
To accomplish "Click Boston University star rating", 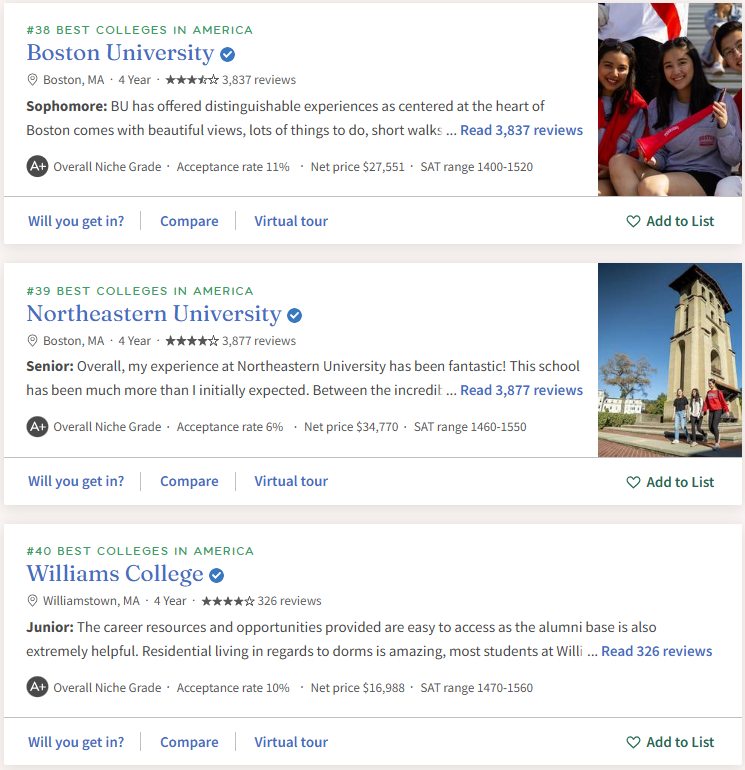I will (x=191, y=79).
